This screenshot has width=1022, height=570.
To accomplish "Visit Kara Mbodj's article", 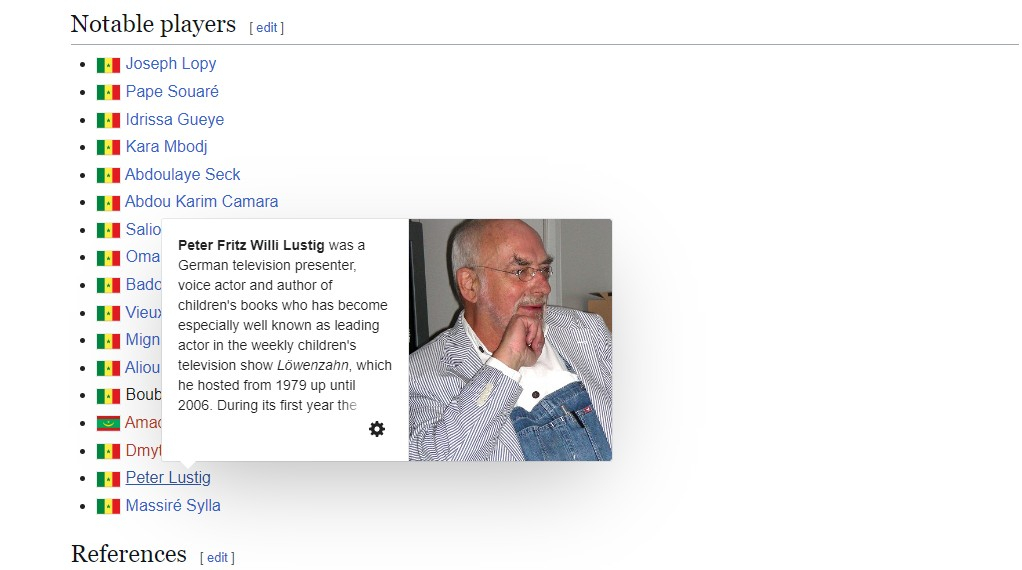I will coord(166,147).
